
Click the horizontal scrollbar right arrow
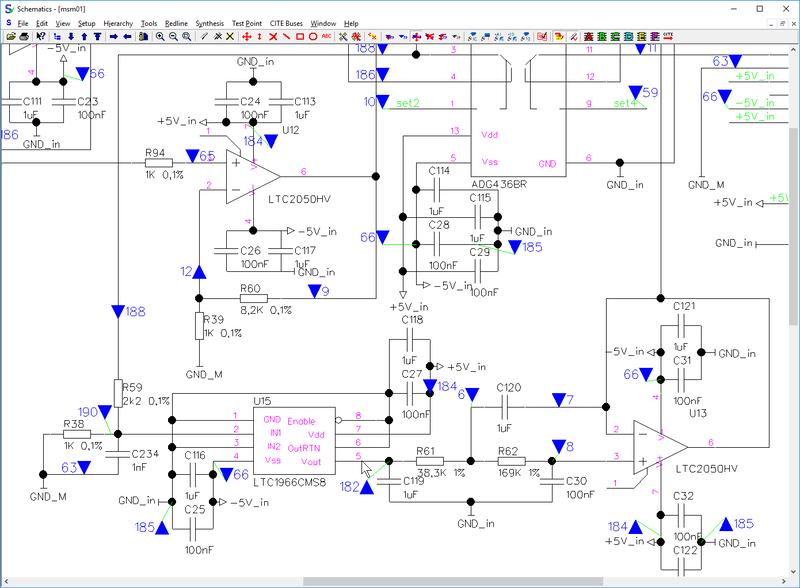tap(784, 582)
